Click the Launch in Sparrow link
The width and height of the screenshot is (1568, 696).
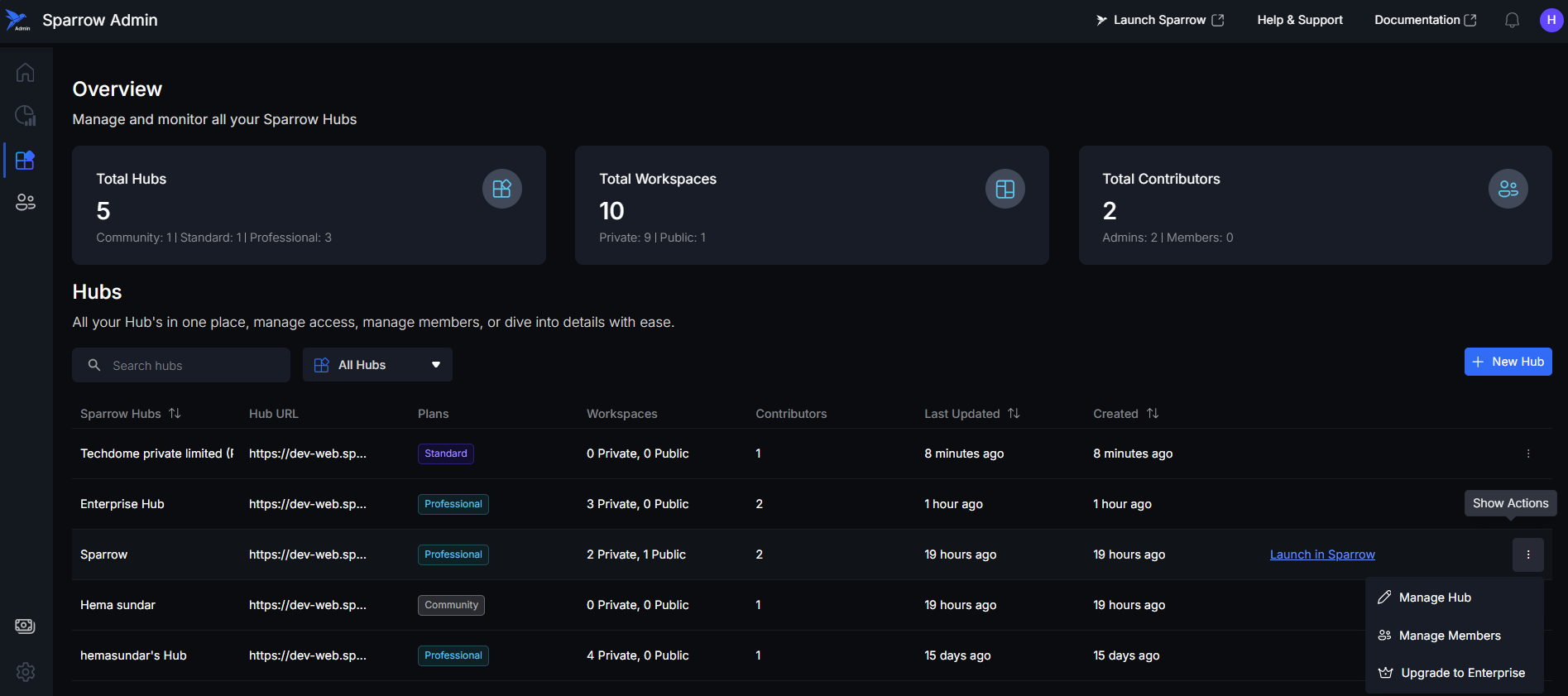(1322, 554)
